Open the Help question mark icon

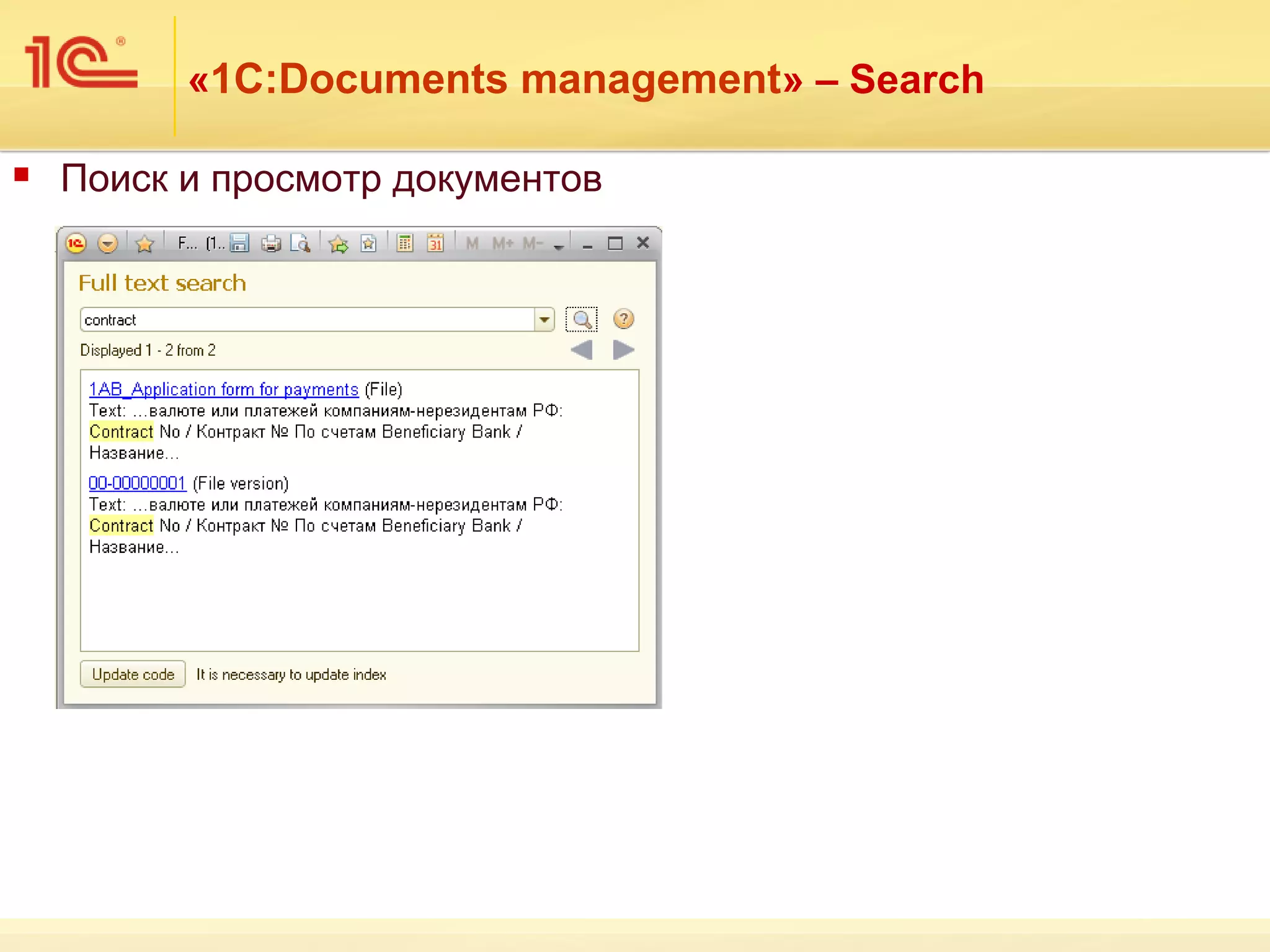(x=624, y=319)
